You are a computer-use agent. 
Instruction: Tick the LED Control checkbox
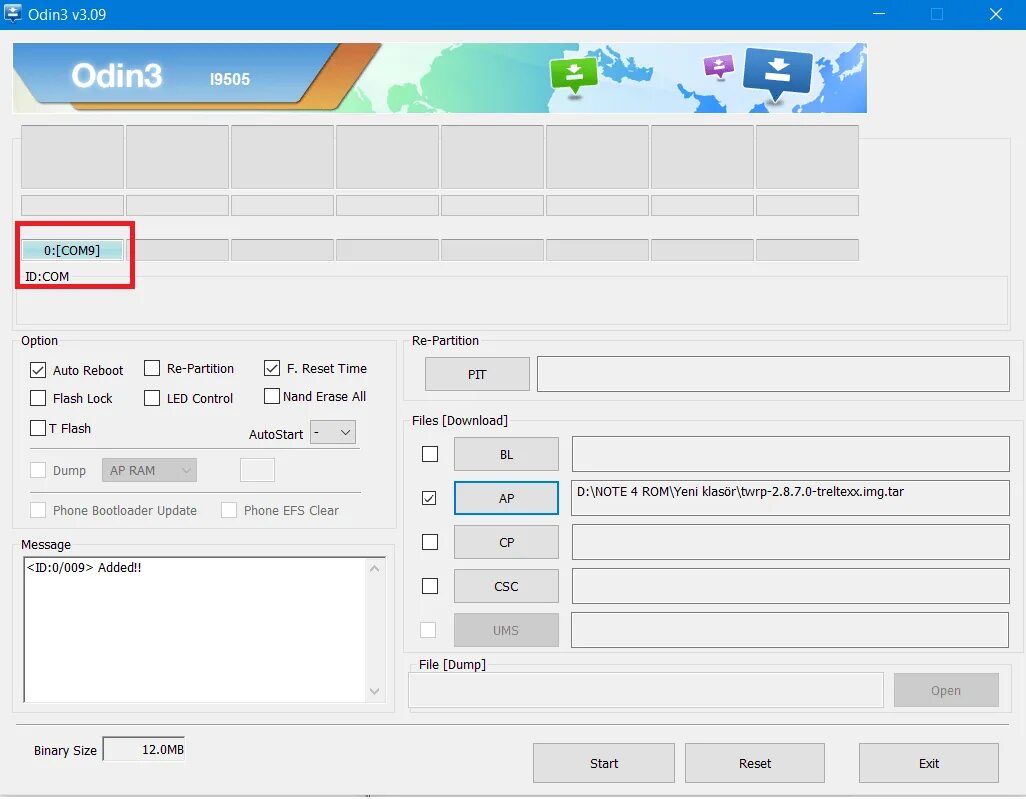(x=152, y=399)
